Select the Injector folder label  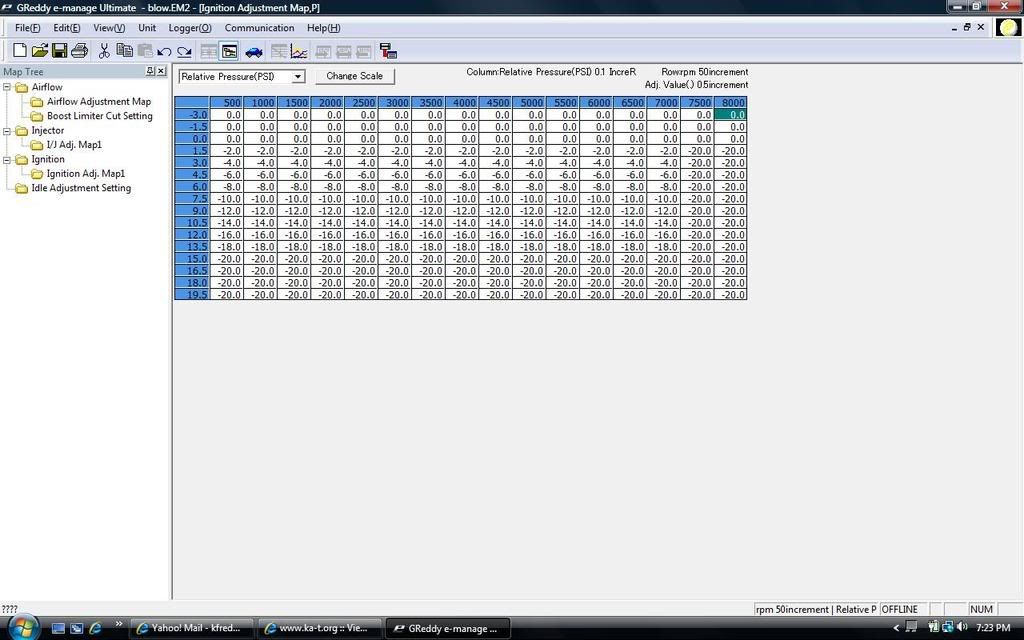point(48,131)
